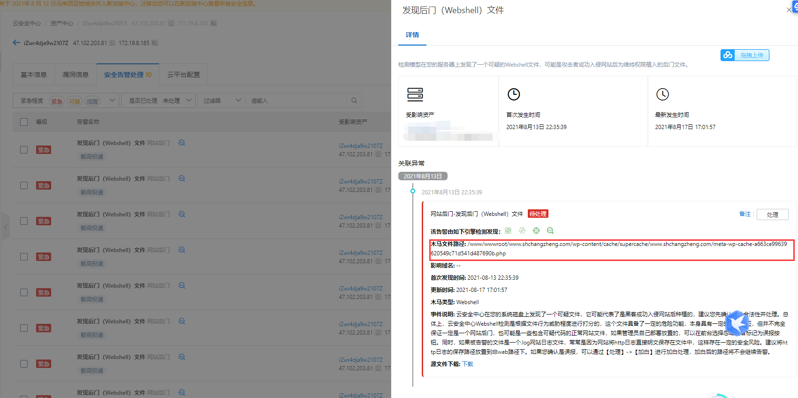
Task: Click the investigate magnifier in the fifth alert row
Action: pyautogui.click(x=182, y=286)
